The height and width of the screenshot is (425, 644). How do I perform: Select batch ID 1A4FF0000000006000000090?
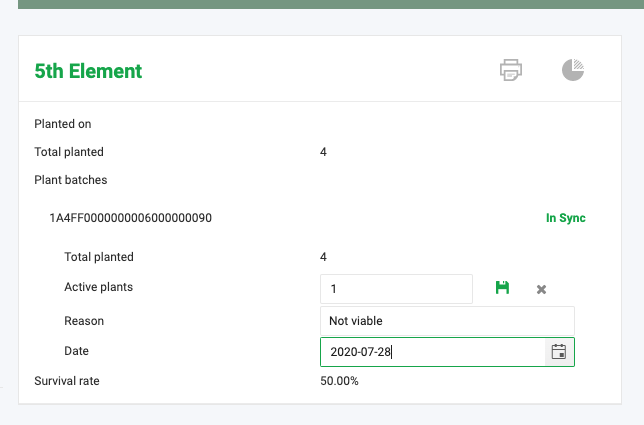click(x=131, y=218)
